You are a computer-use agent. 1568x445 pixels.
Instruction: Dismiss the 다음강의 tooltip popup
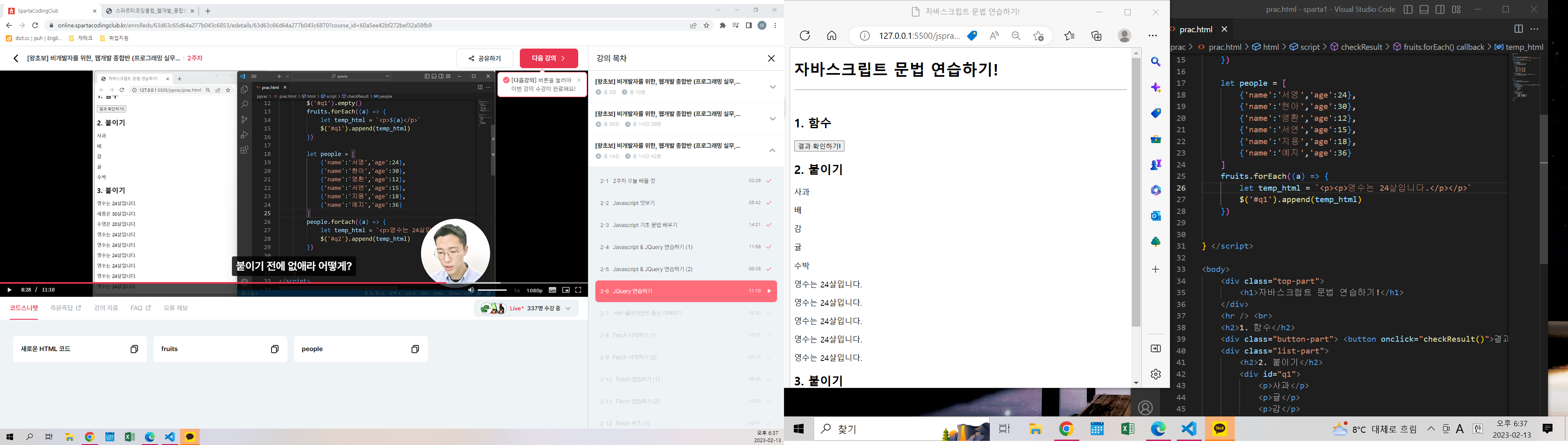coord(579,80)
